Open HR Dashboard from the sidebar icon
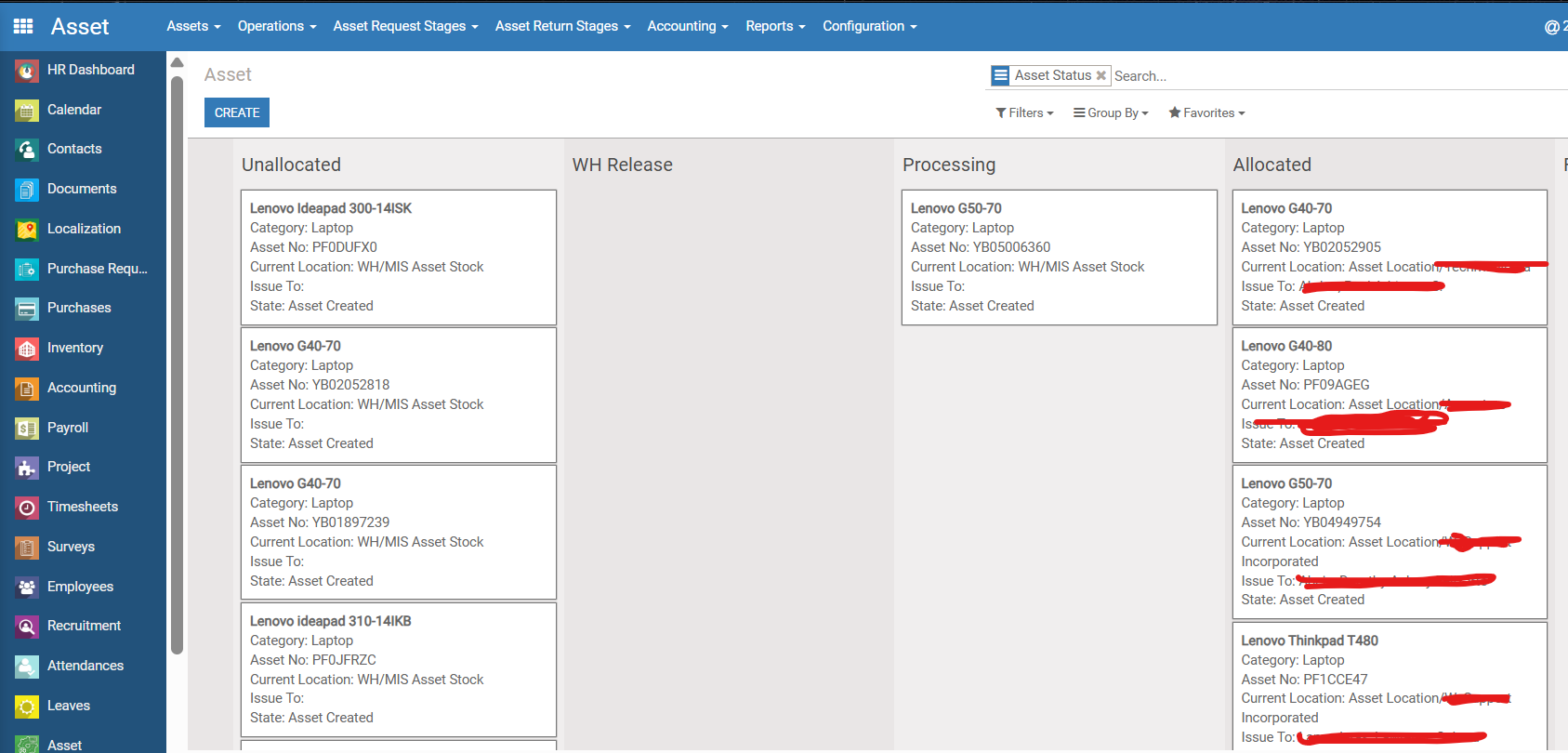This screenshot has width=1568, height=753. pos(27,71)
